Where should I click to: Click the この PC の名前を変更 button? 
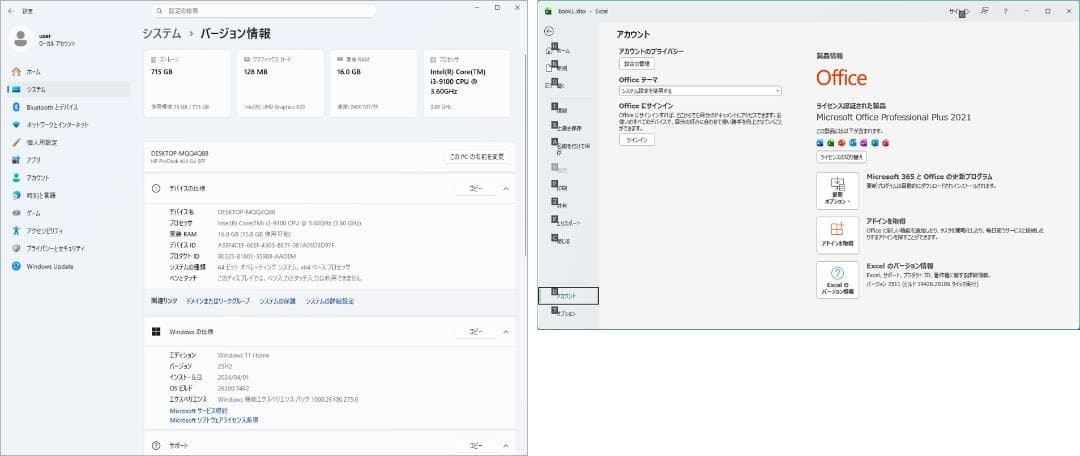pos(478,157)
